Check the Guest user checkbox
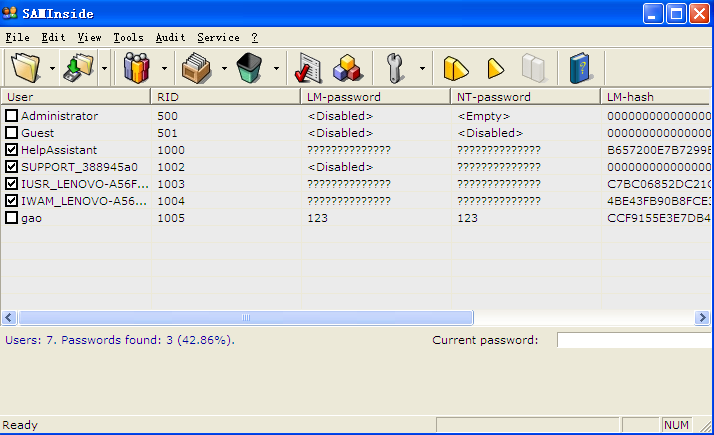714x435 pixels. pos(11,133)
